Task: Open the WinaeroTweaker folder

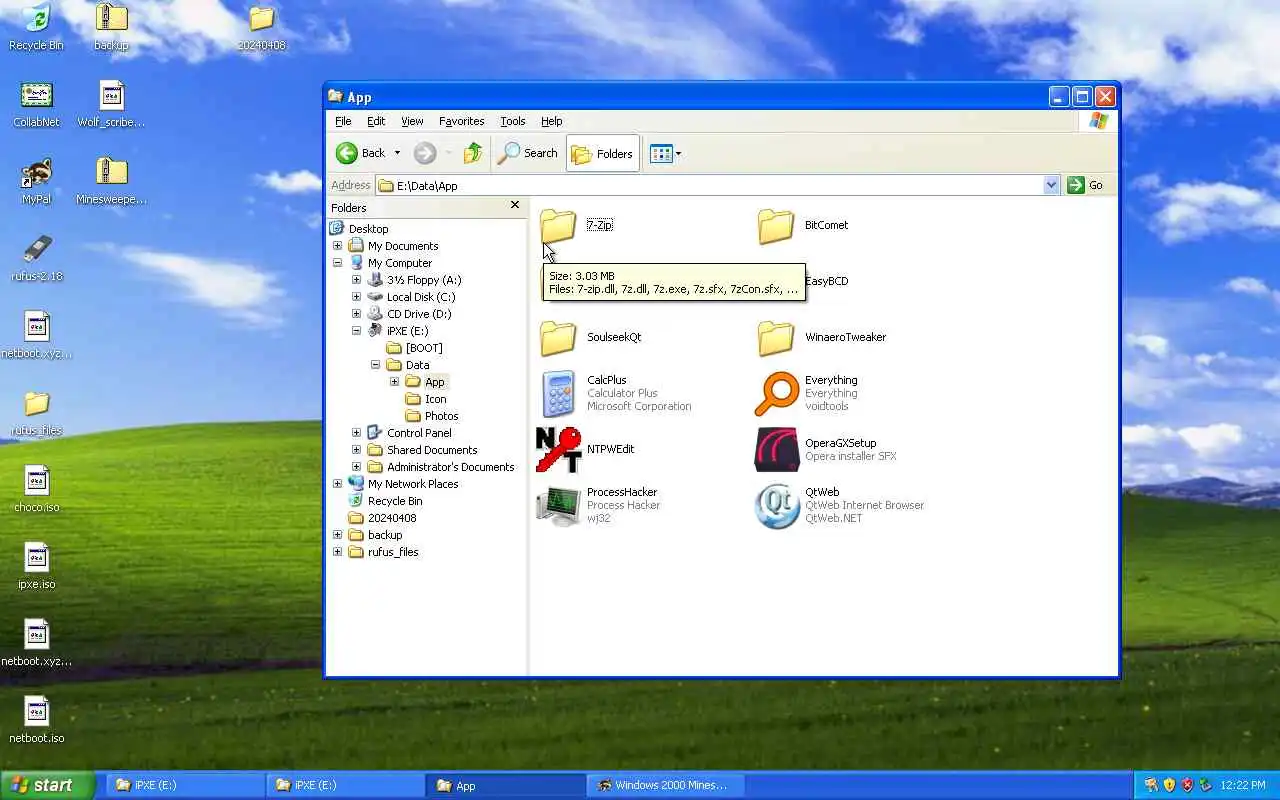Action: point(776,338)
